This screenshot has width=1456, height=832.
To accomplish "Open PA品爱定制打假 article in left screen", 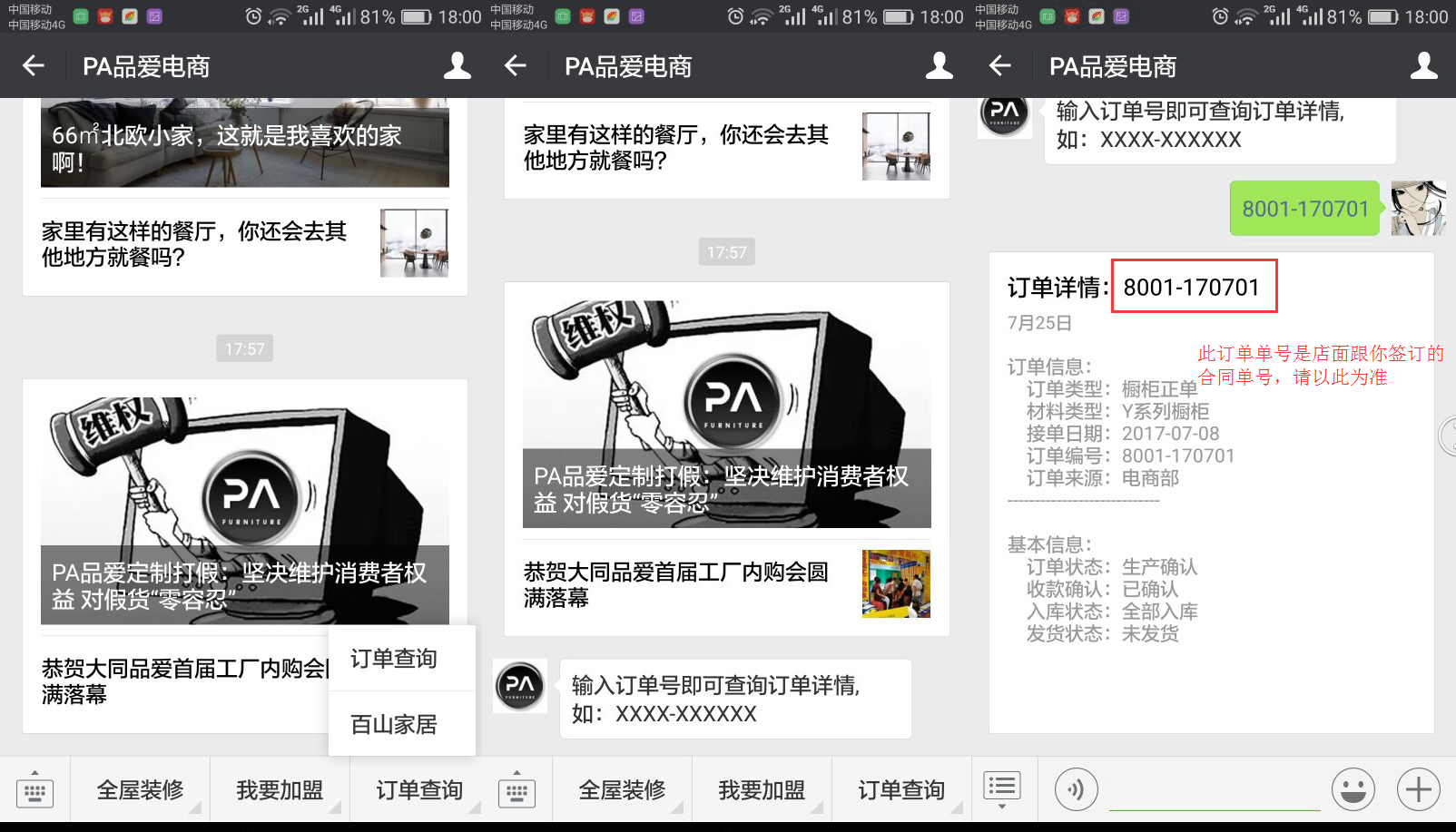I will pos(245,511).
